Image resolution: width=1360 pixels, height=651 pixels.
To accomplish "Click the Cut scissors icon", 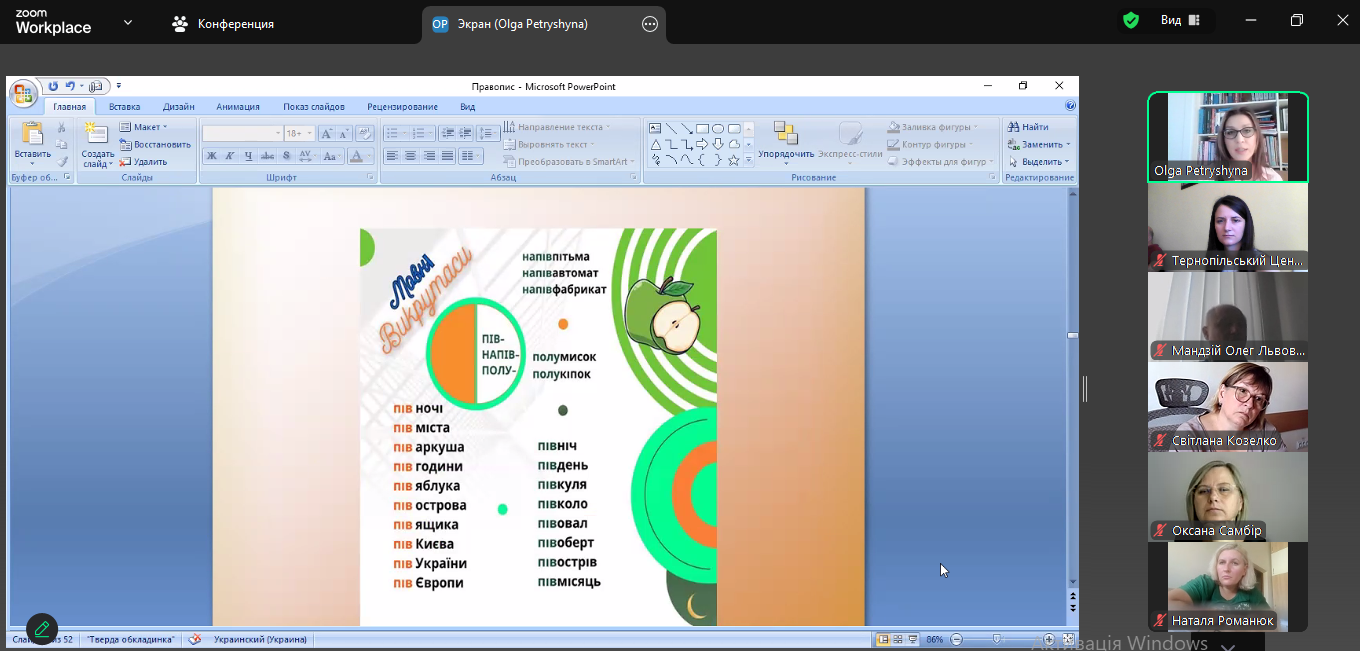I will point(61,128).
